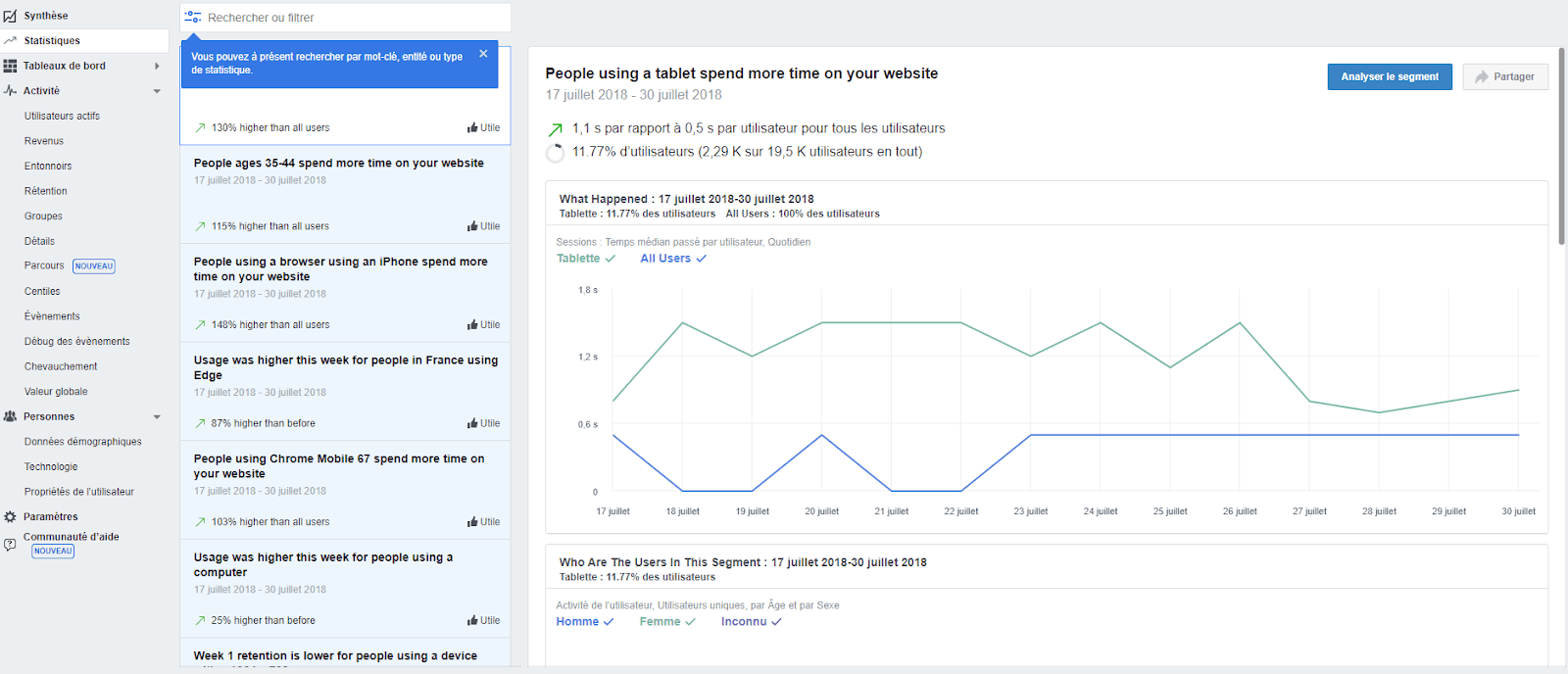
Task: Mark the 115% higher insight as Utile
Action: (483, 226)
